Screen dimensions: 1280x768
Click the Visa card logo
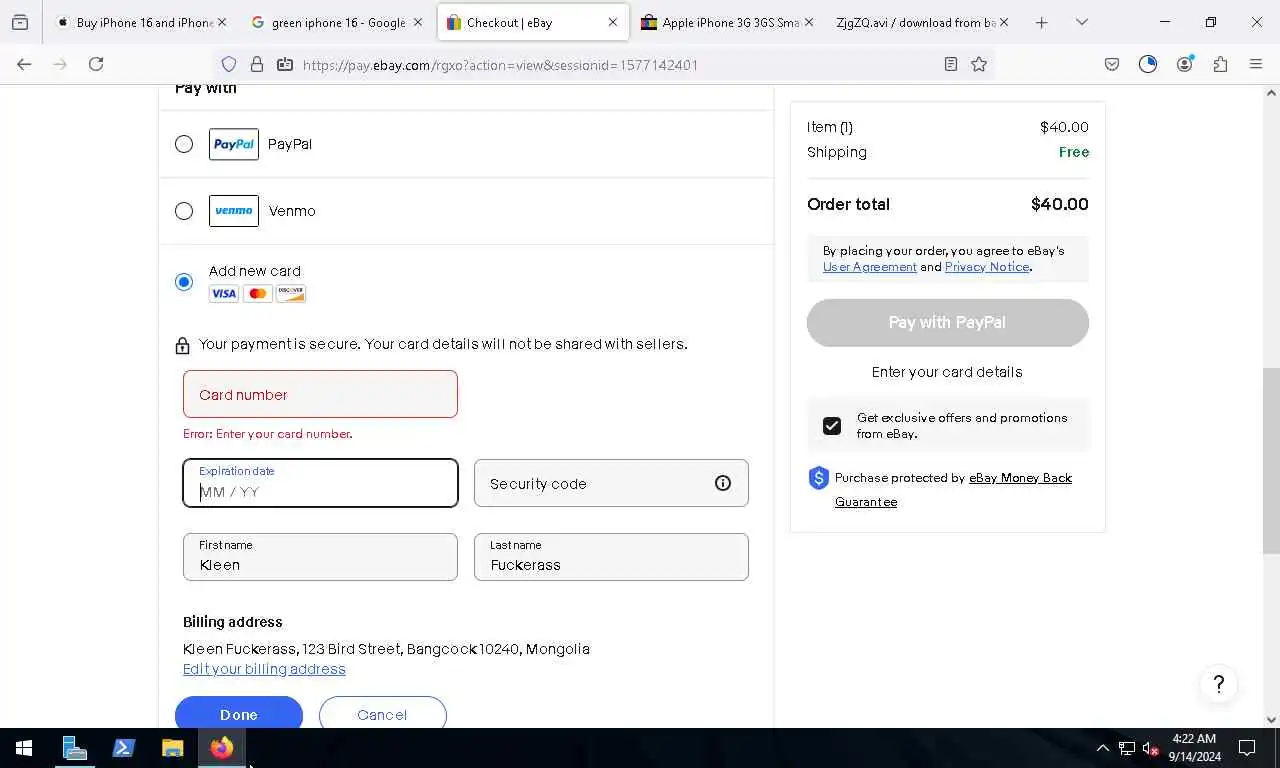click(224, 293)
